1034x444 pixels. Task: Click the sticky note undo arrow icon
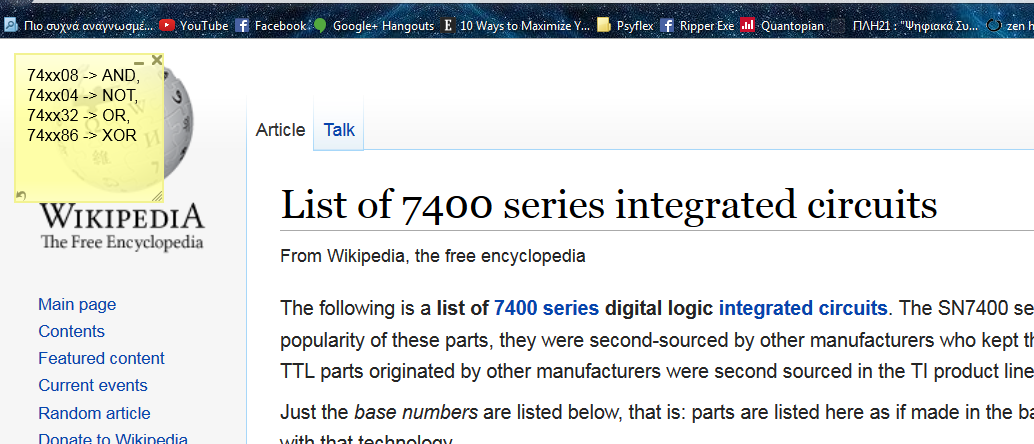pyautogui.click(x=20, y=195)
